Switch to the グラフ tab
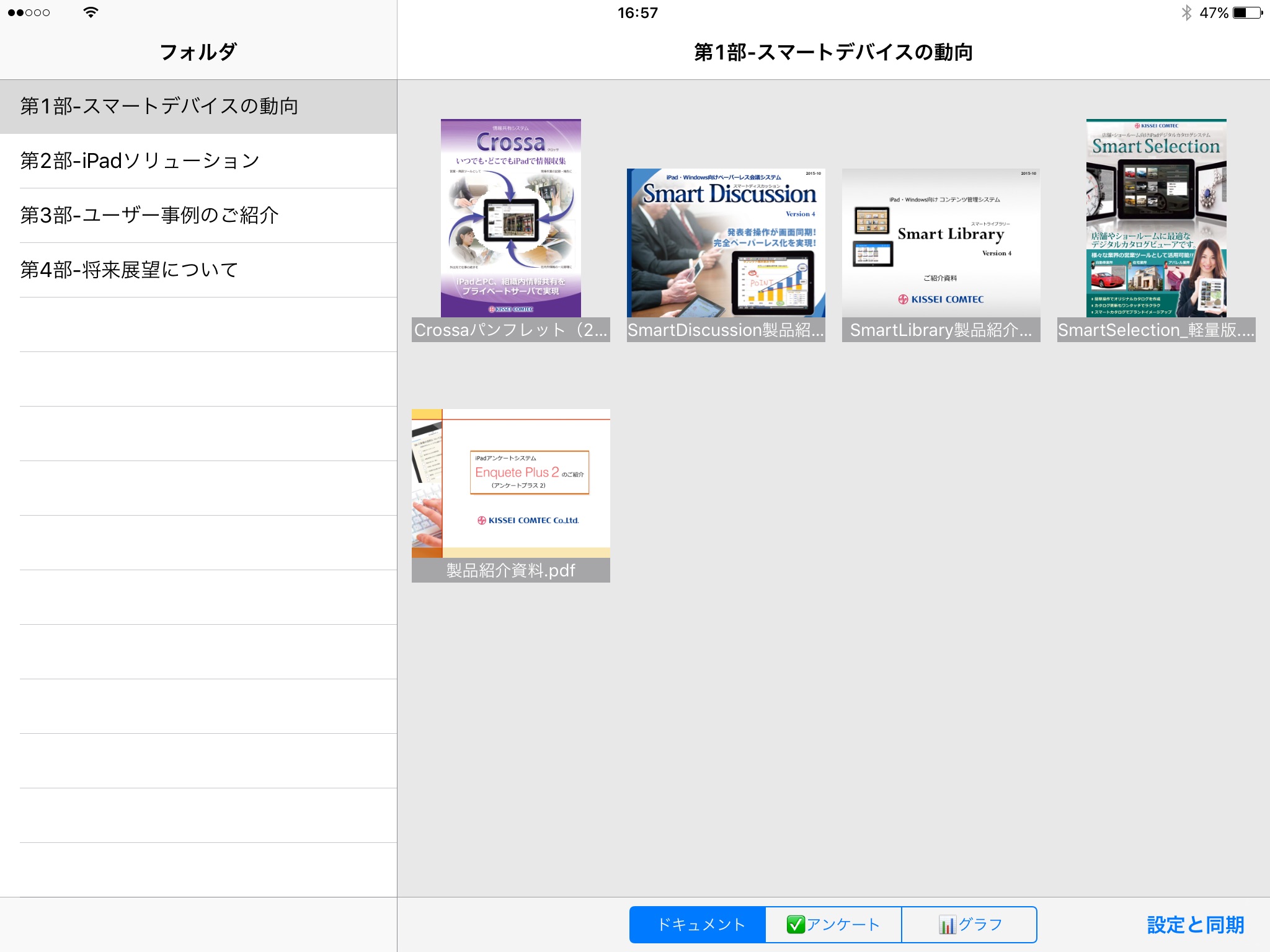The width and height of the screenshot is (1270, 952). coord(969,925)
